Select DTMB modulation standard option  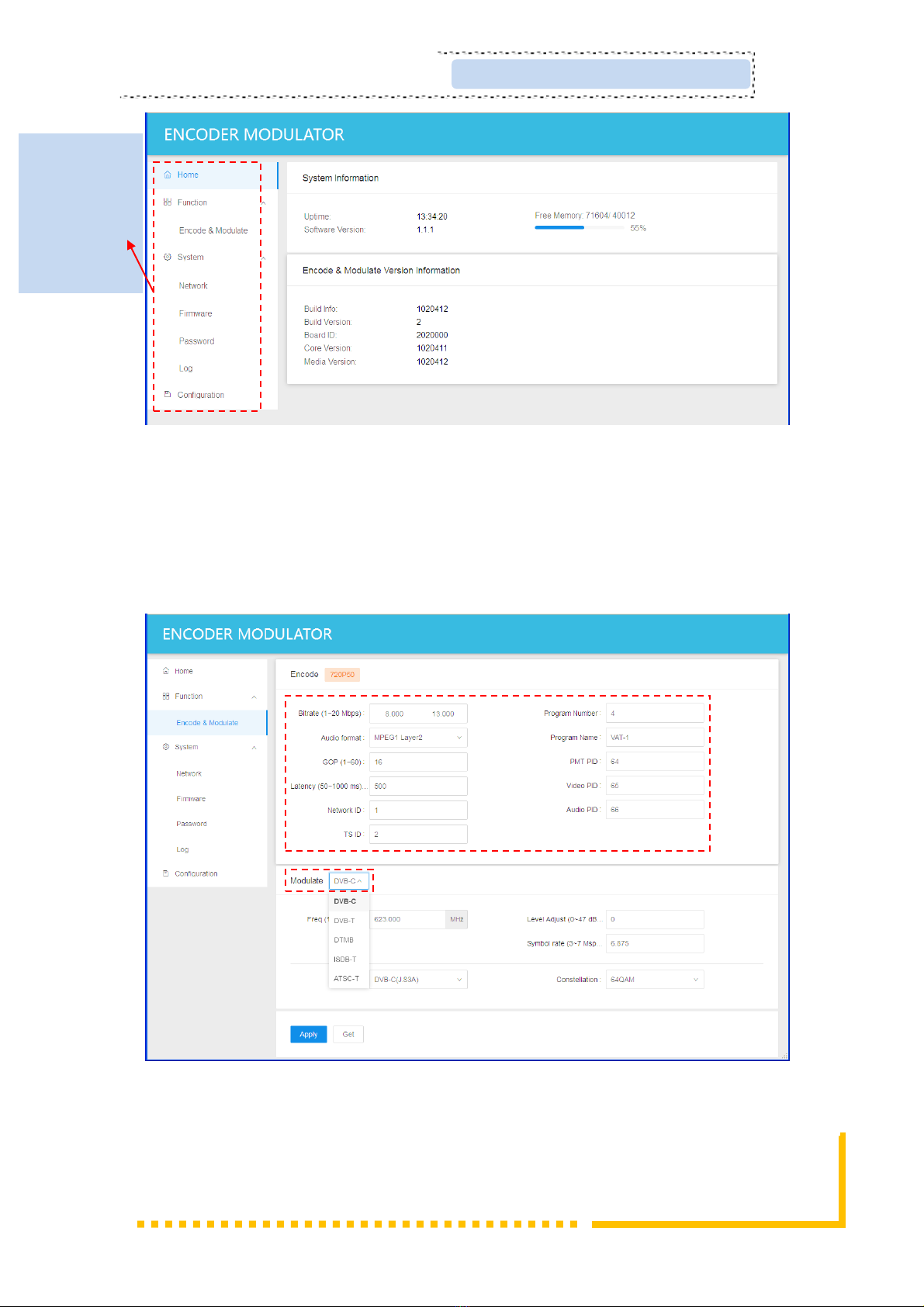344,940
